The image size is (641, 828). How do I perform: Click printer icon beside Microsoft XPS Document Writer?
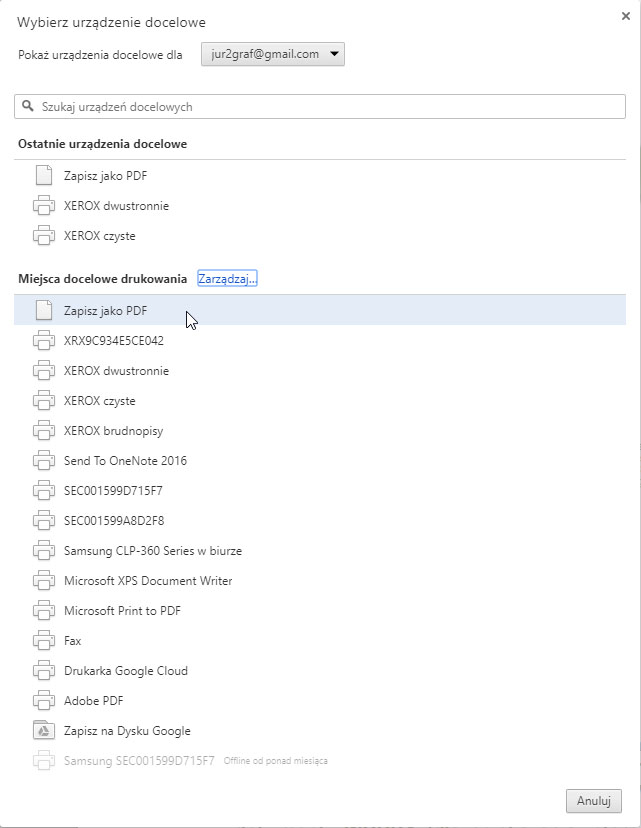[x=43, y=581]
